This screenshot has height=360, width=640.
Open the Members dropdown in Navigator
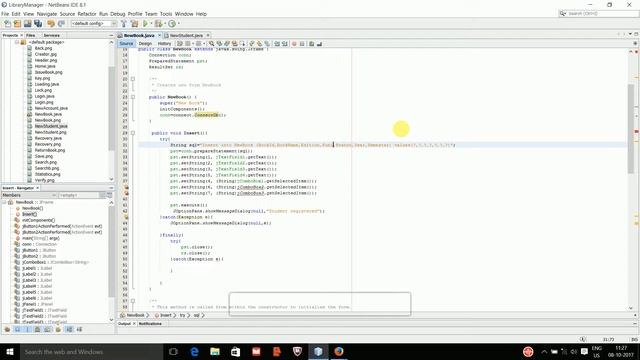(29, 196)
